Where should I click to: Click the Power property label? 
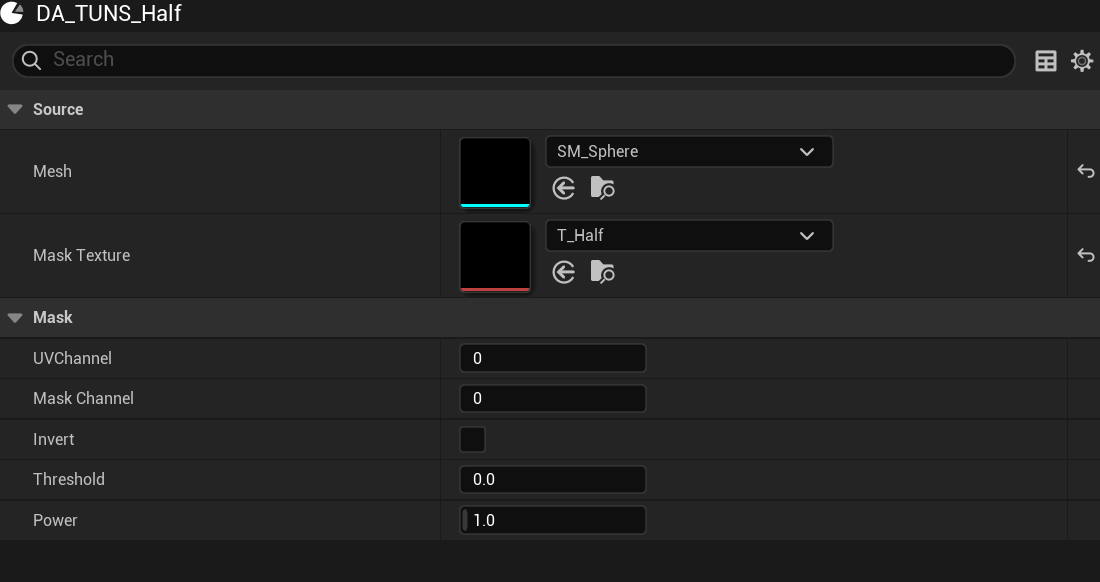click(55, 520)
